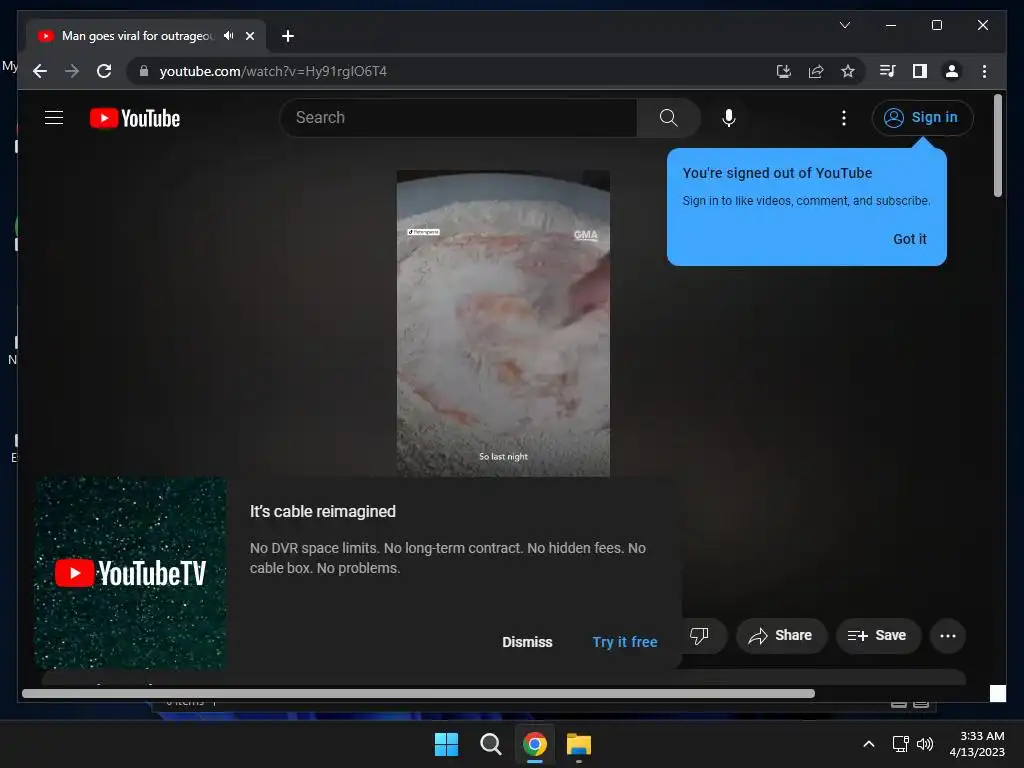Open the YouTube hamburger guide menu
Viewport: 1024px width, 768px height.
coord(54,118)
